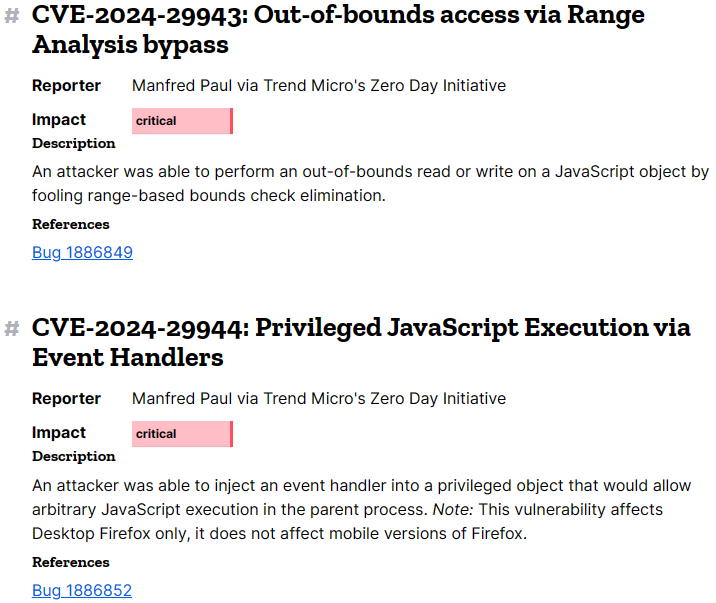Viewport: 716px width, 603px height.
Task: Click the reporter name under CVE-2024-29943
Action: pos(319,86)
